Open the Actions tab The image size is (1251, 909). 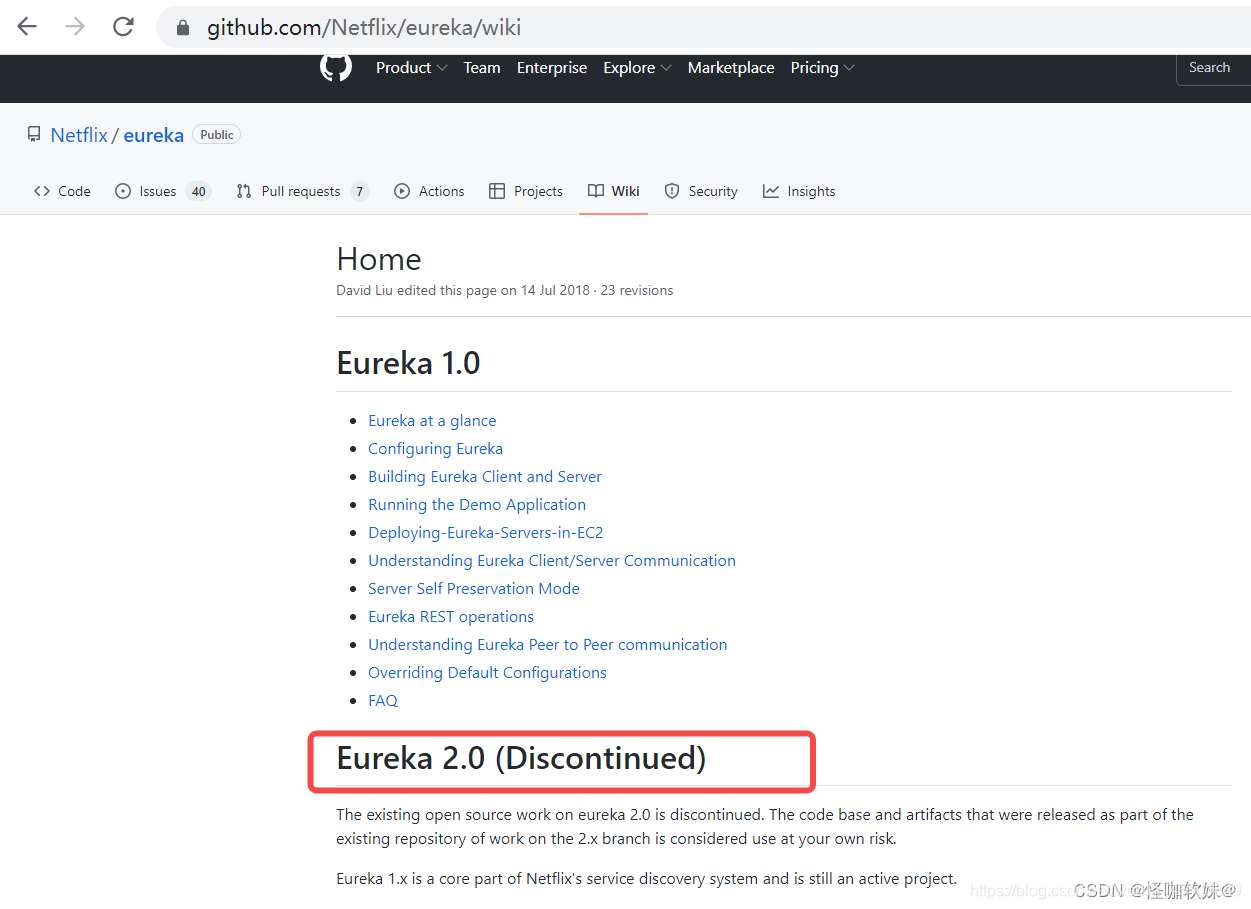429,191
